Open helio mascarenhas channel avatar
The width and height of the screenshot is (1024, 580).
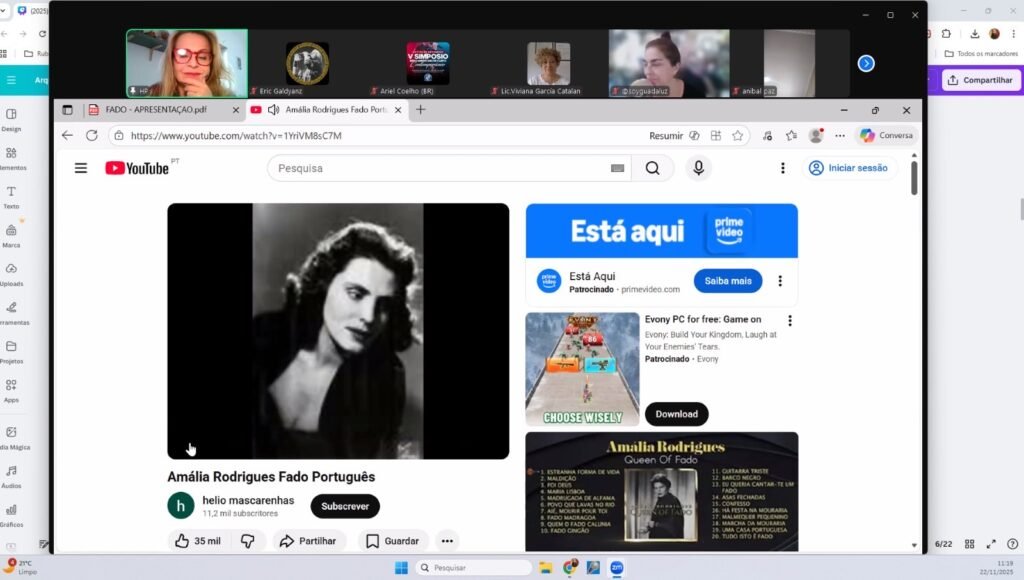click(181, 506)
